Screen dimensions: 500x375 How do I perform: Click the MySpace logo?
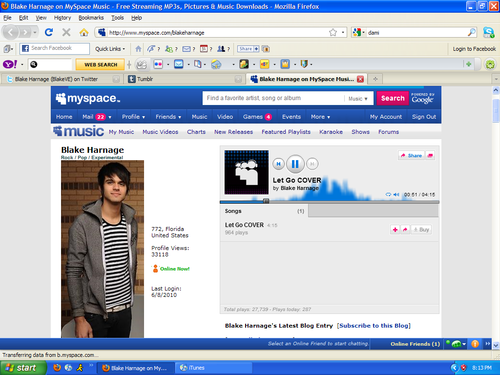pos(88,98)
